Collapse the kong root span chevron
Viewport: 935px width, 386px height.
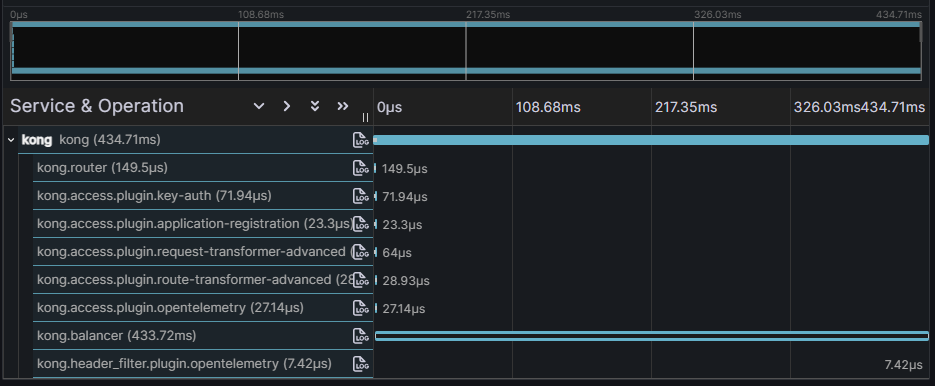(11, 140)
